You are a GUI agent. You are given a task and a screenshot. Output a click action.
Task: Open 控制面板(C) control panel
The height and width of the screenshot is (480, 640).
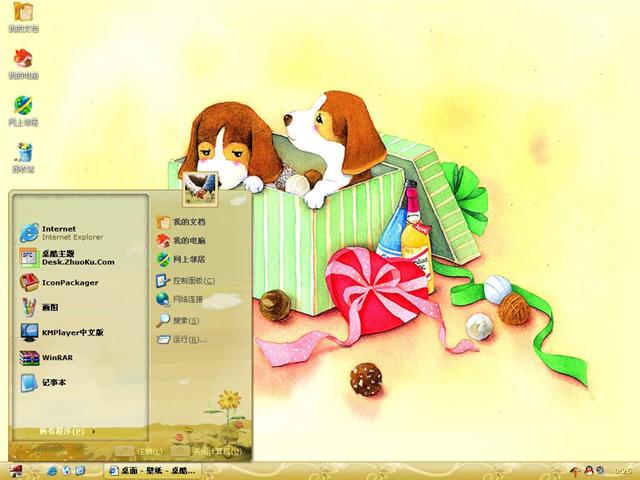185,280
